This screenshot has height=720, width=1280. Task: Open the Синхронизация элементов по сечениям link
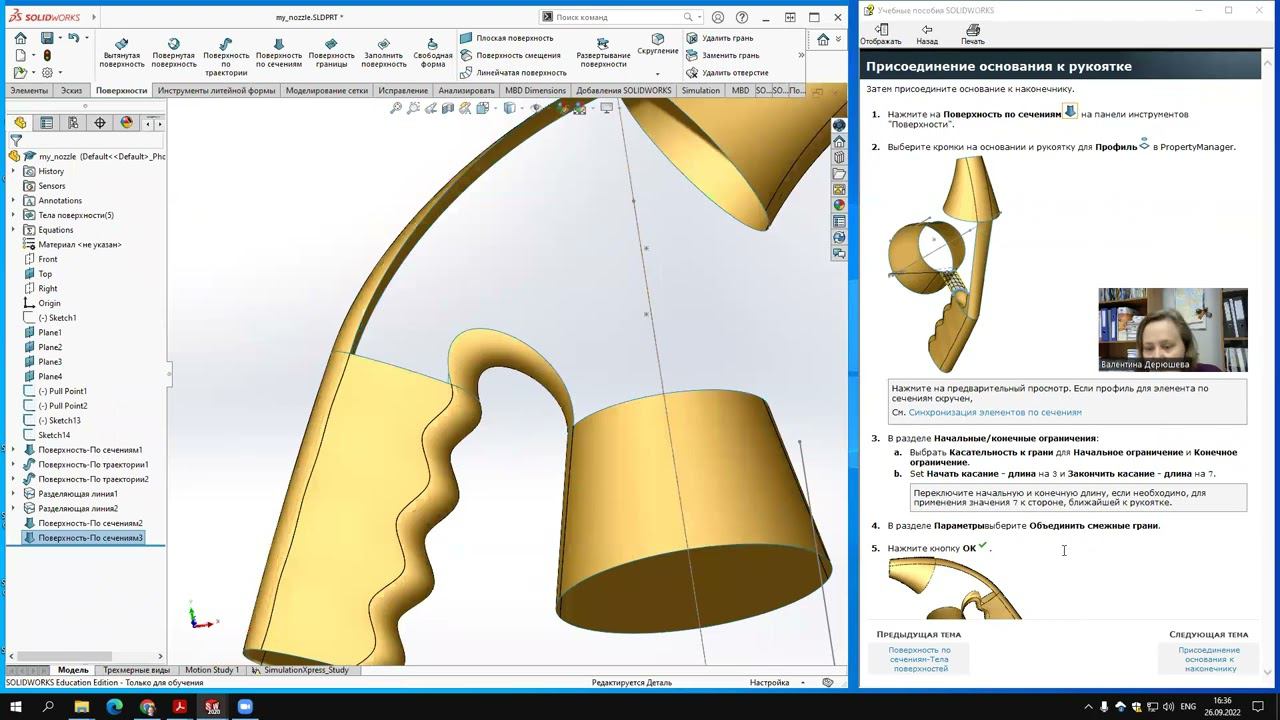click(995, 412)
